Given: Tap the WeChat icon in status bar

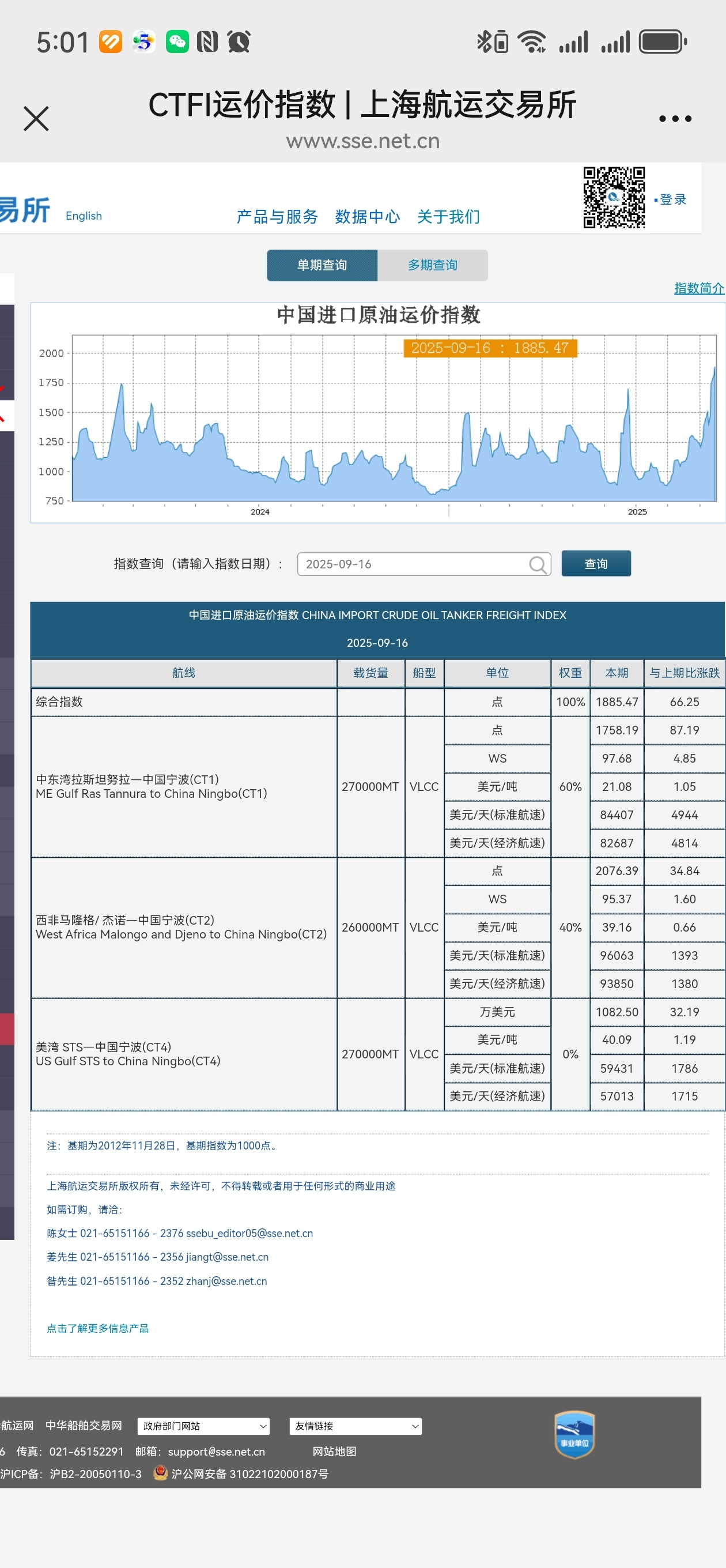Looking at the screenshot, I should click(177, 42).
